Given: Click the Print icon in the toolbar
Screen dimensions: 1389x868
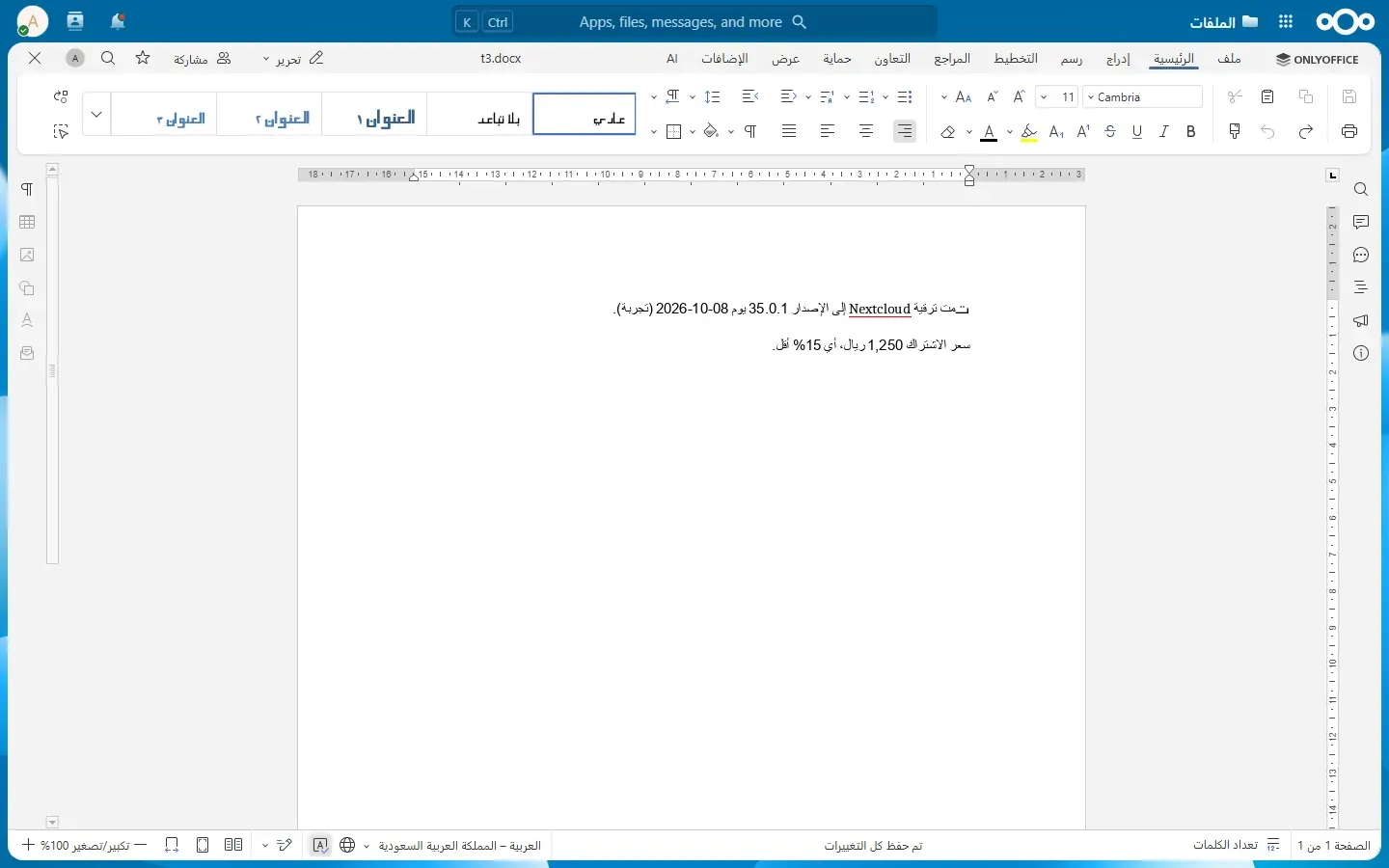Looking at the screenshot, I should (x=1349, y=131).
